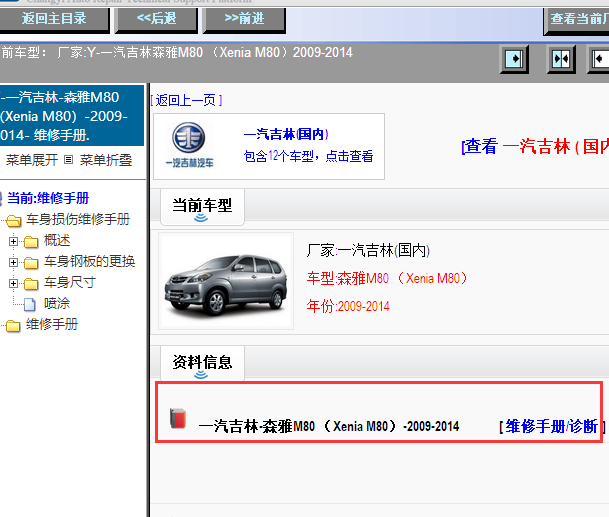
Task: Click the 车身损伤维修手册 folder icon
Action: [13, 221]
